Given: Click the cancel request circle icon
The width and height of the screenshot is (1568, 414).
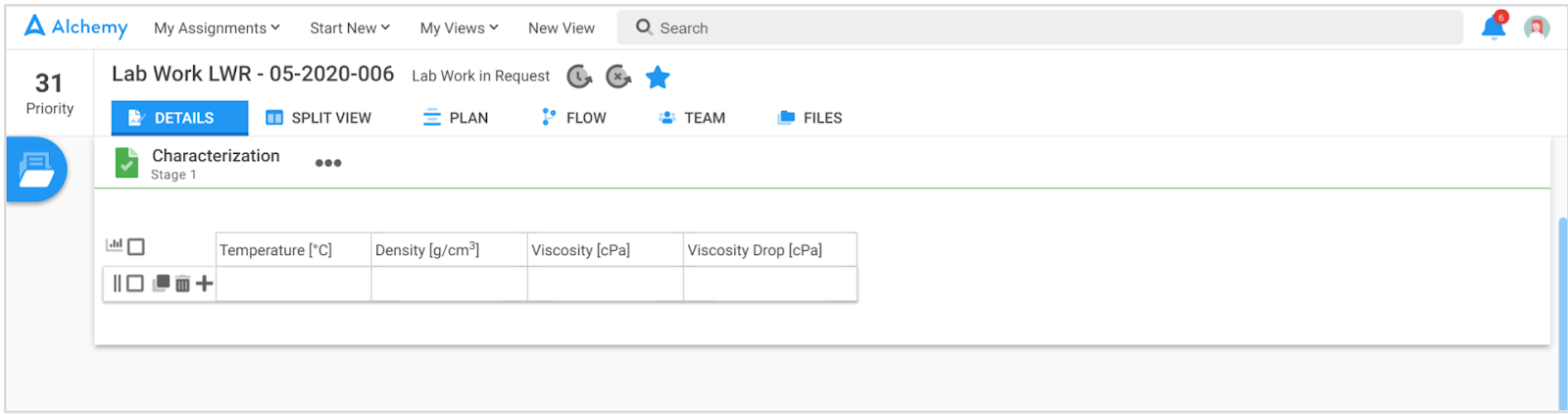Looking at the screenshot, I should [618, 77].
